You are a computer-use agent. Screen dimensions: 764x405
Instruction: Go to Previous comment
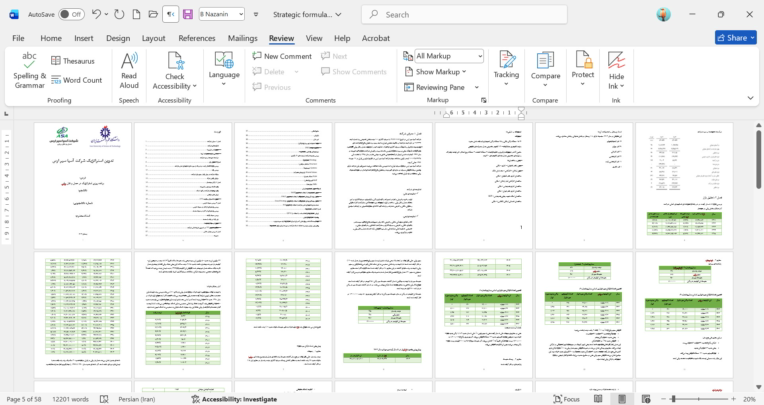(271, 87)
